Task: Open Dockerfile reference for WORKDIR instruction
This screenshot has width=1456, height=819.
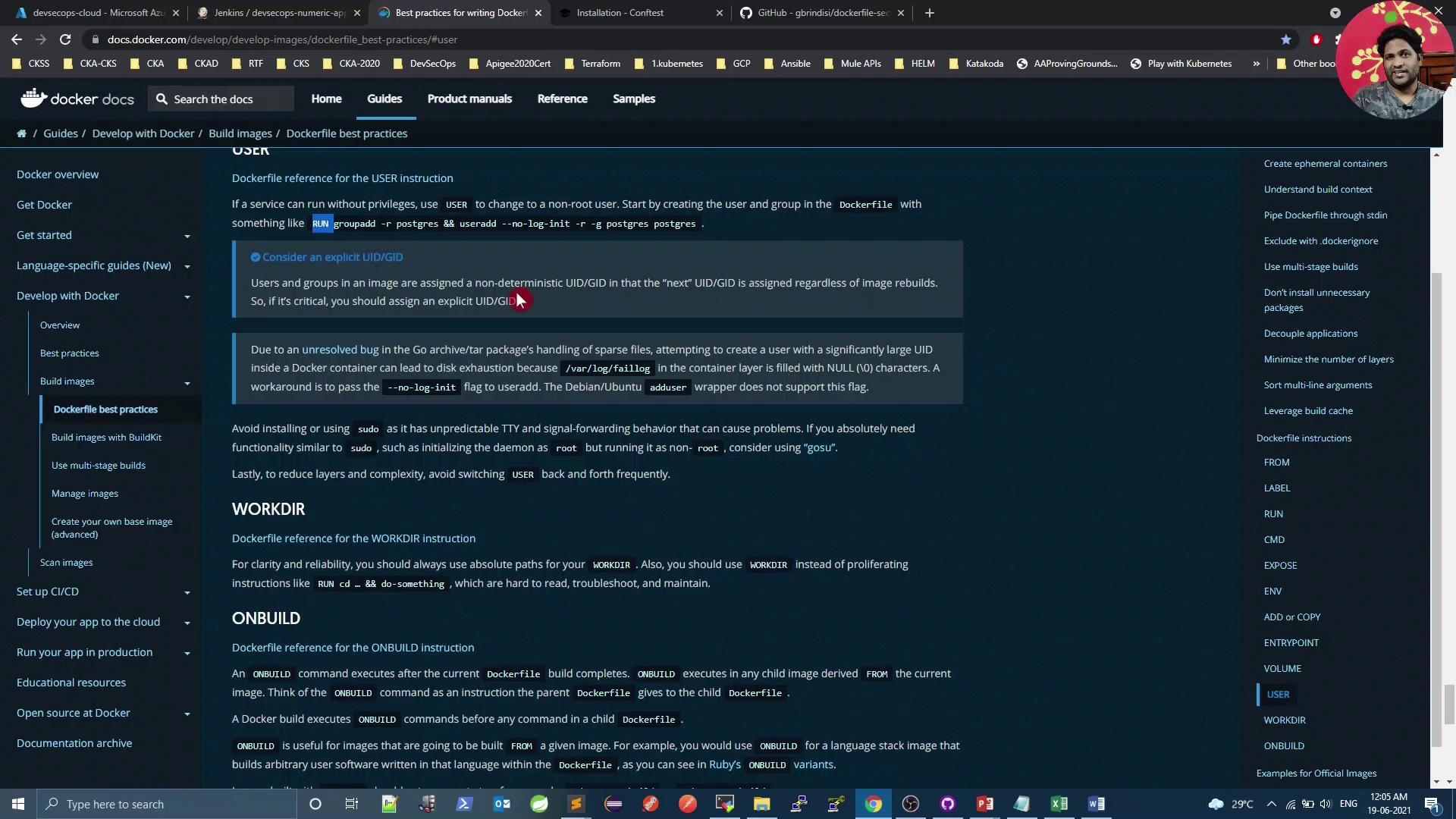Action: point(353,538)
